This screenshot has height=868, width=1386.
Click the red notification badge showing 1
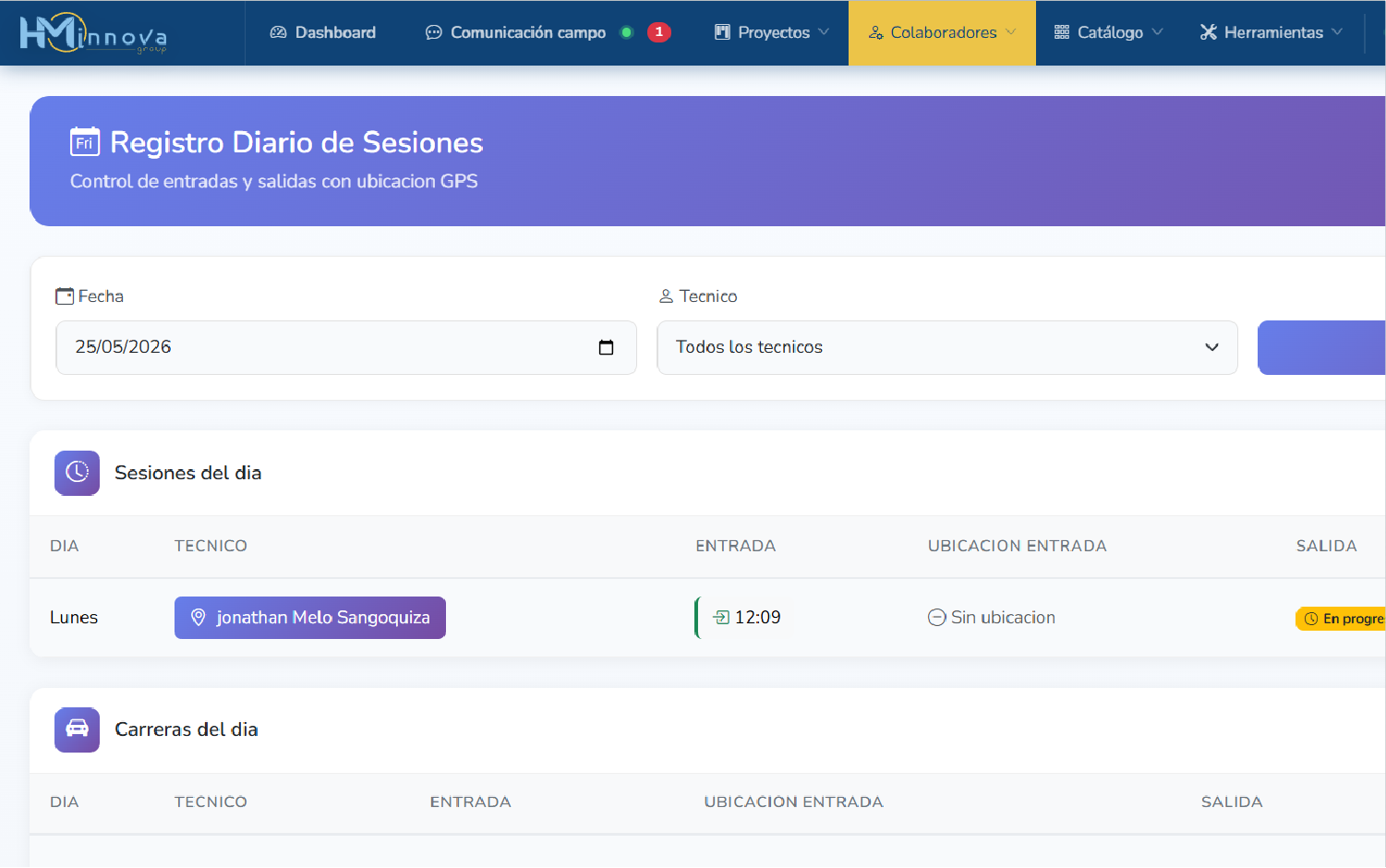pos(658,32)
